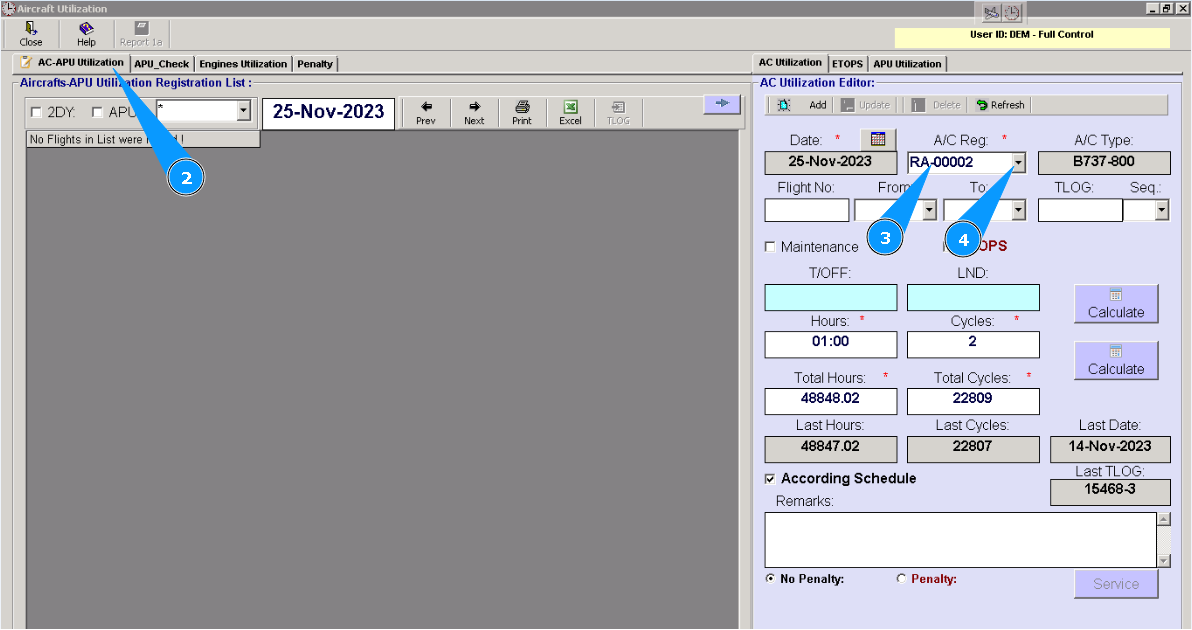Click Total Hours field 48848.02
1192x630 pixels.
(x=831, y=401)
